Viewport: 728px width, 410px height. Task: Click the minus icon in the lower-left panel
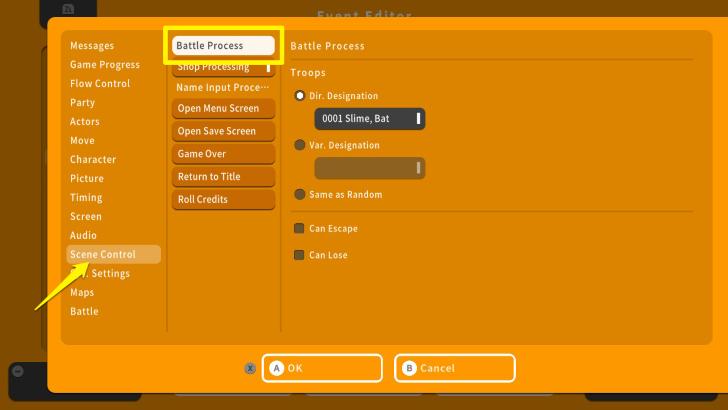click(18, 371)
